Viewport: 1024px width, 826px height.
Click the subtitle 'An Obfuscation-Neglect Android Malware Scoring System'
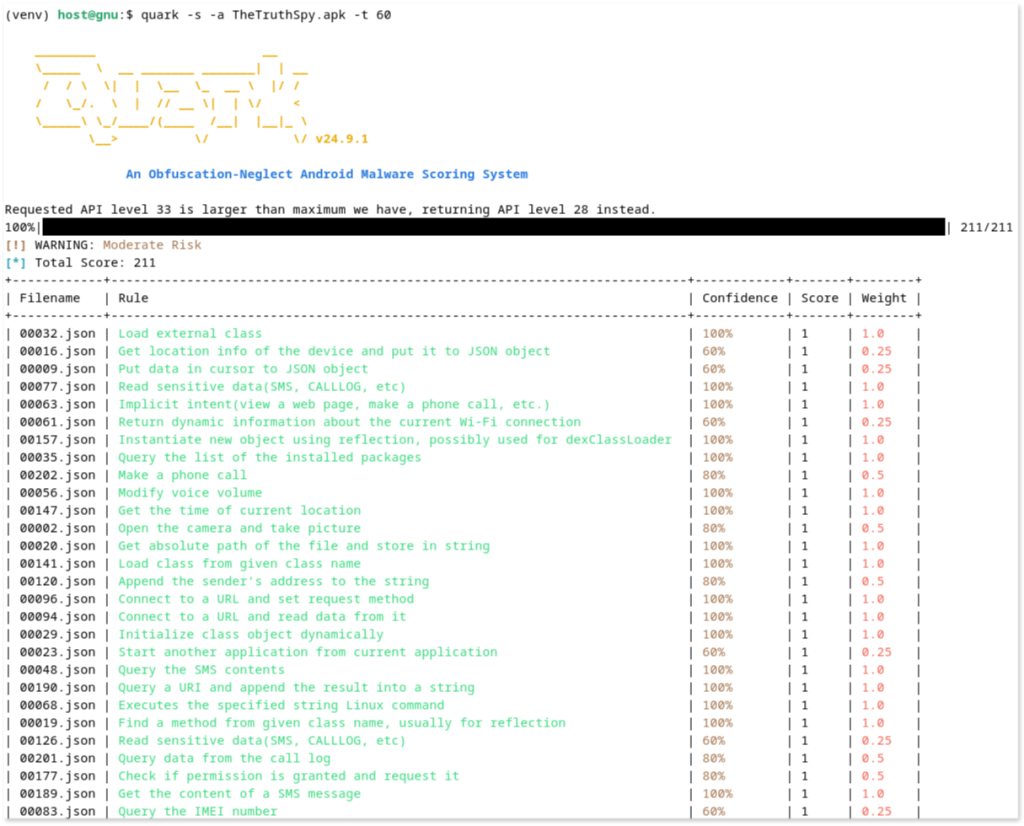(x=326, y=174)
